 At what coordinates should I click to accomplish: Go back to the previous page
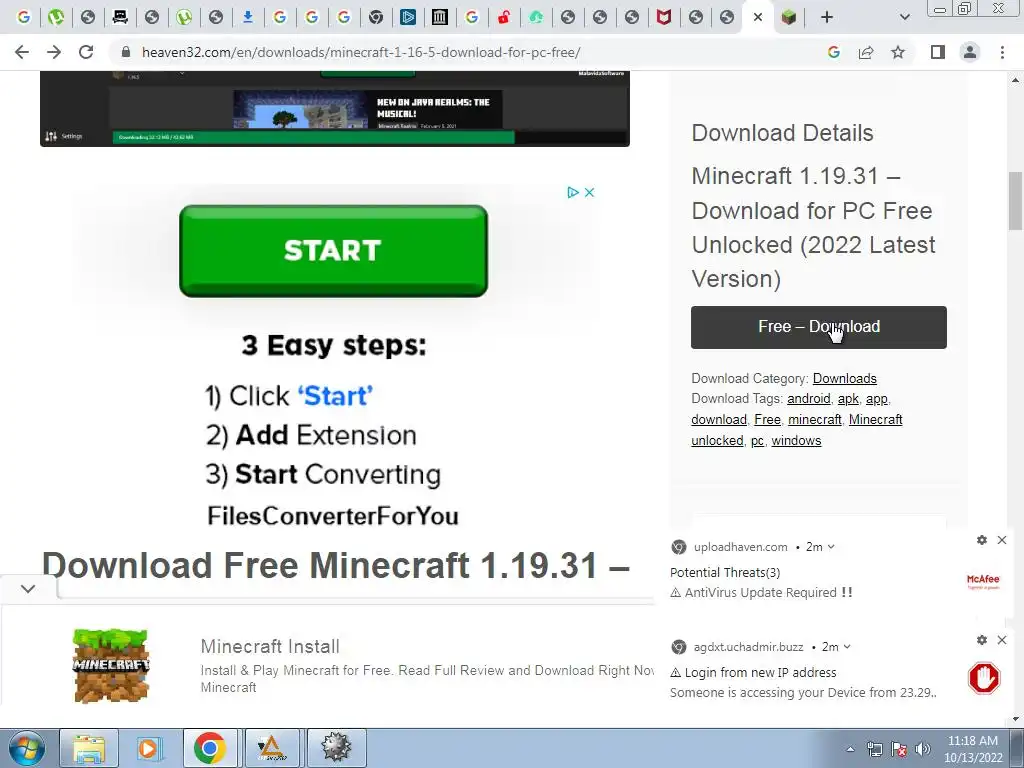22,52
